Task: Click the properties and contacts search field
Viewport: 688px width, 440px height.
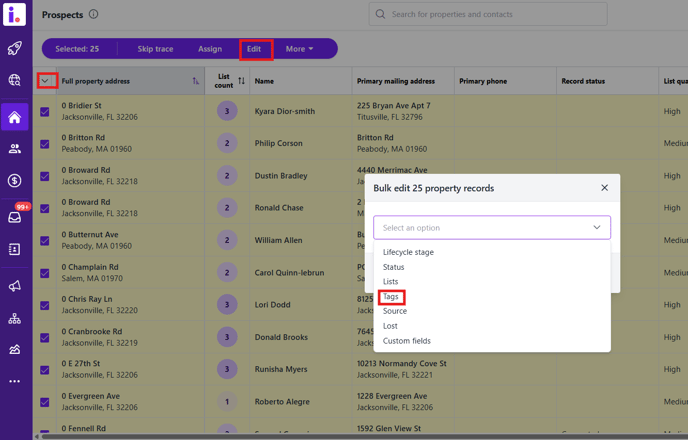Action: [x=487, y=14]
